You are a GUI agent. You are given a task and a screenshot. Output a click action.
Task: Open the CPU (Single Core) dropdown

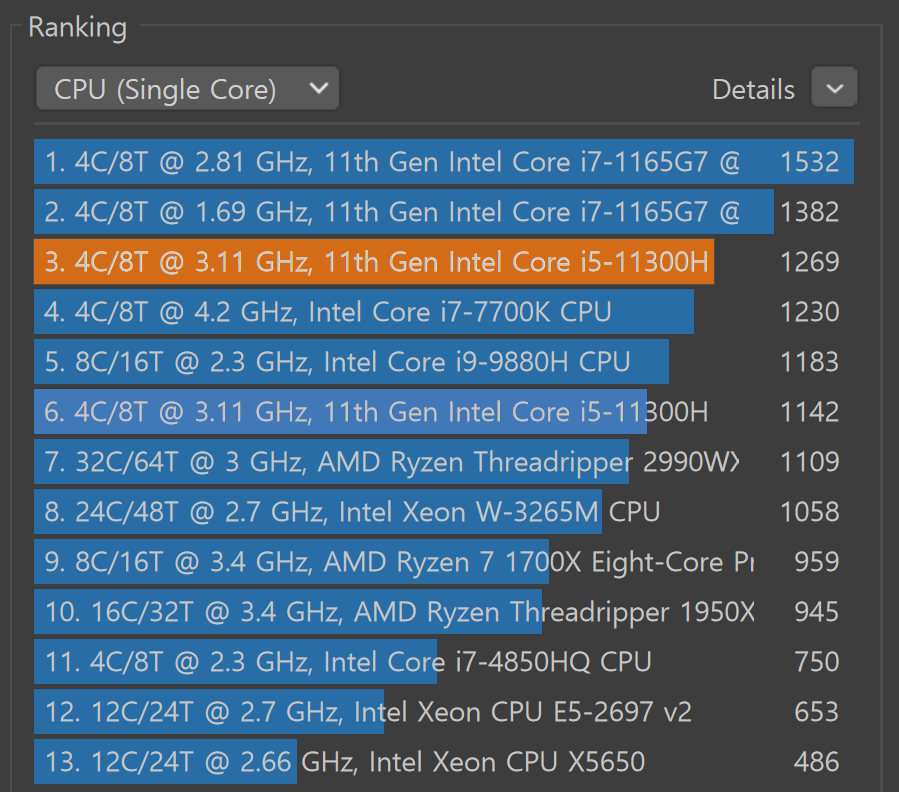187,89
